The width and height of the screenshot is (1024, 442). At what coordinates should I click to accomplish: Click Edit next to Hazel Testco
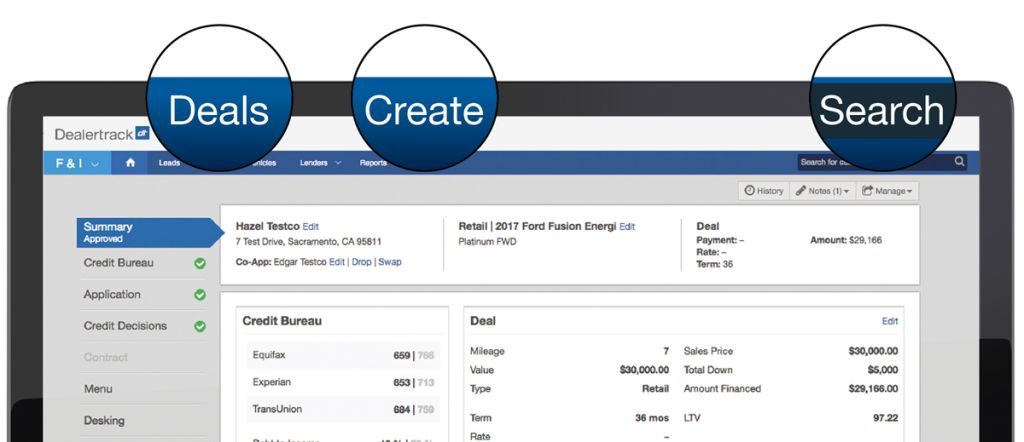coord(311,227)
